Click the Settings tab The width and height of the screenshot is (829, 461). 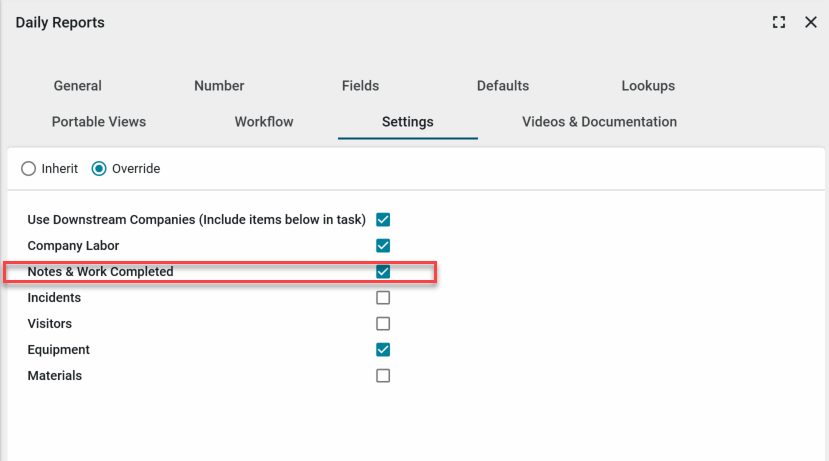pos(408,122)
